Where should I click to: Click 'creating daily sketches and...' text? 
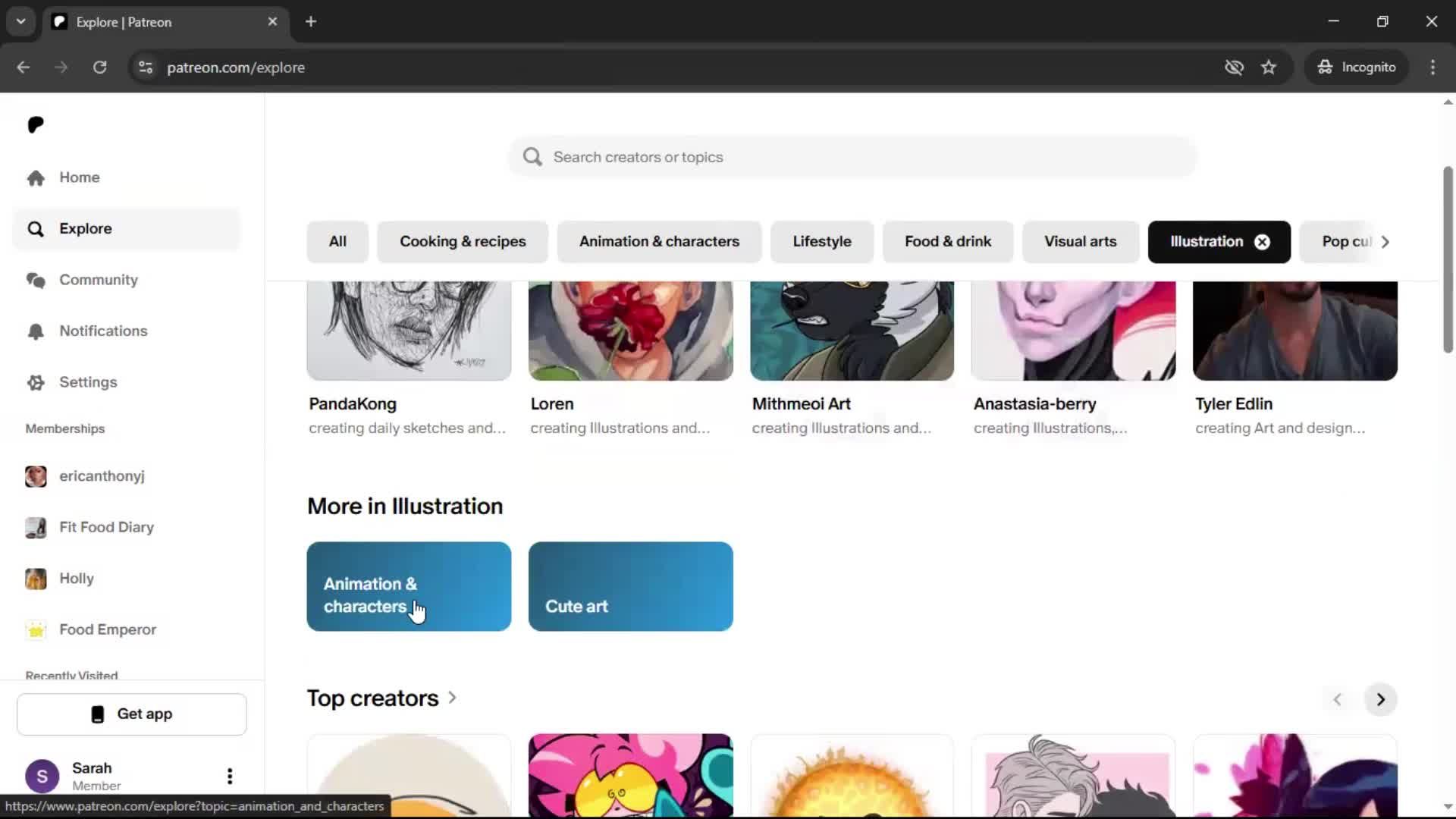407,428
